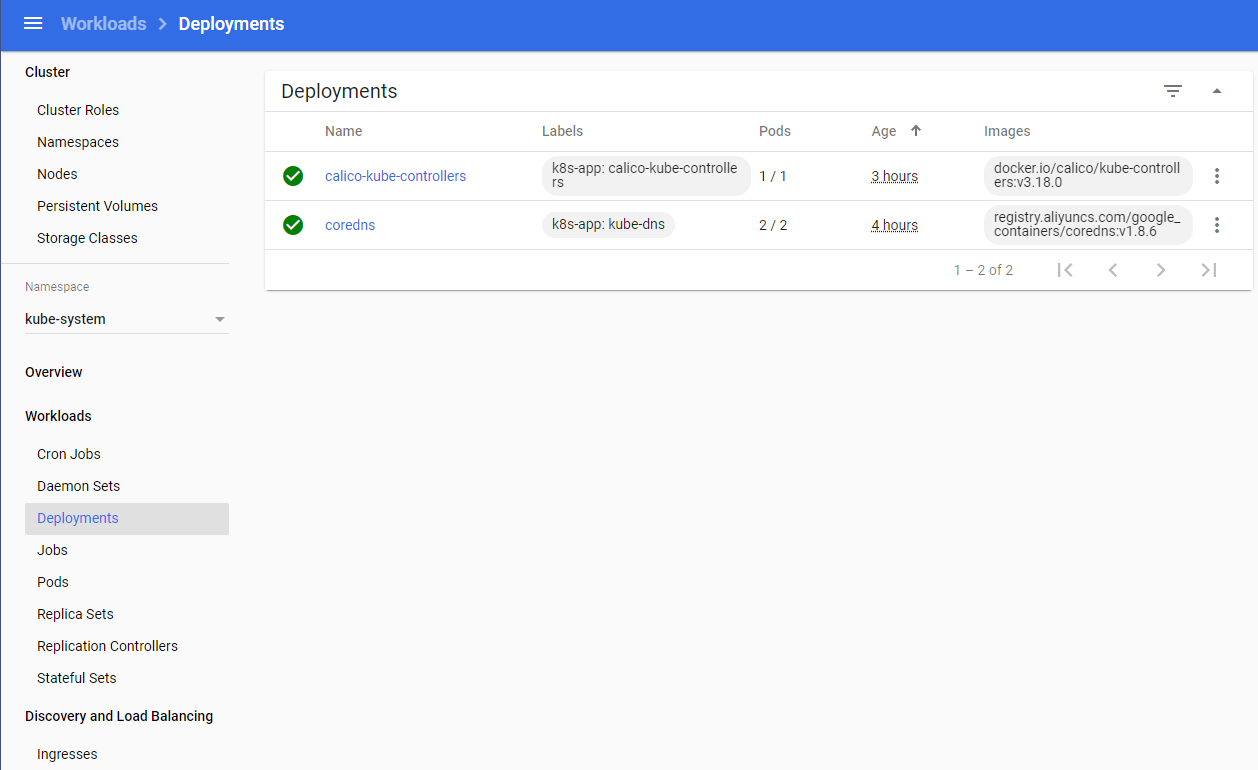Click Discovery and Load Balancing heading
This screenshot has width=1258, height=770.
coord(119,716)
